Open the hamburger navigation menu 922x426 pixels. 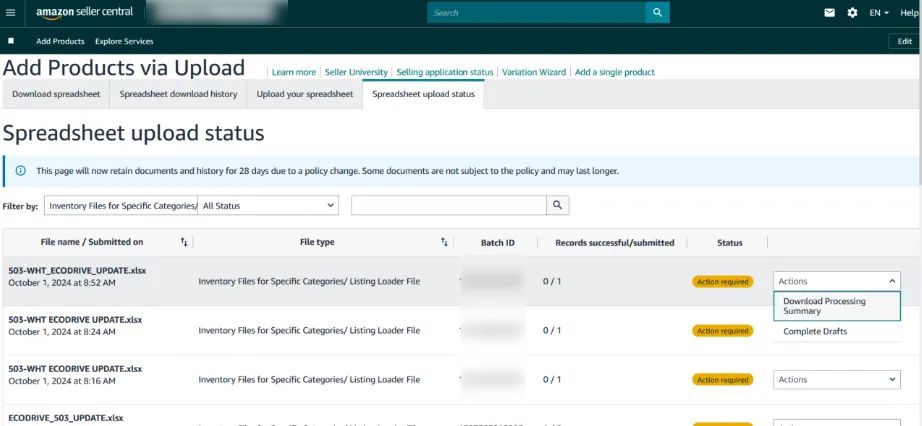coord(11,12)
